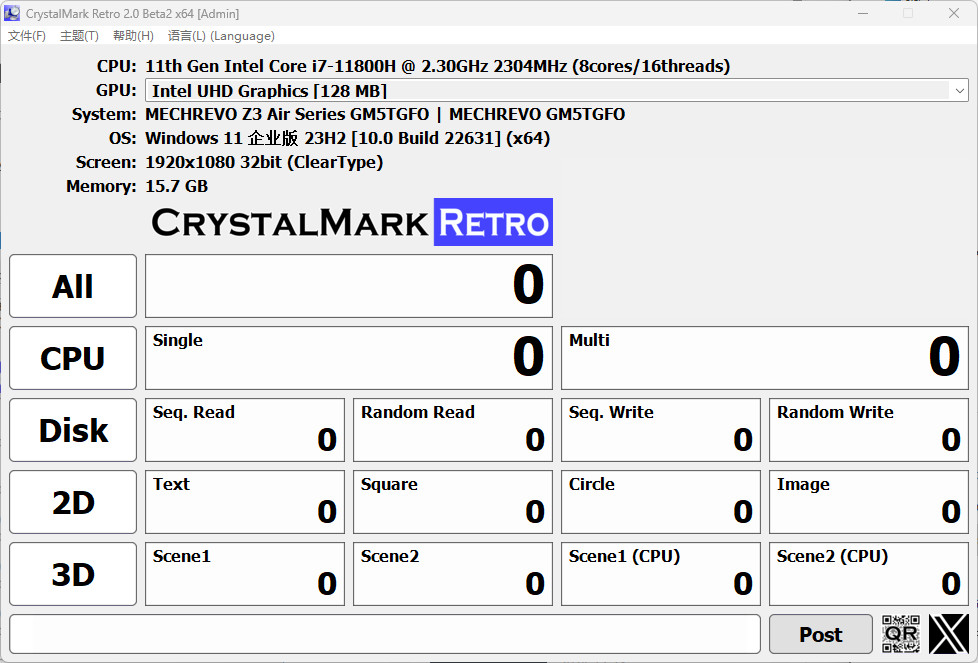The image size is (978, 663).
Task: Click the CrystalMark app icon in title bar
Action: [x=12, y=13]
